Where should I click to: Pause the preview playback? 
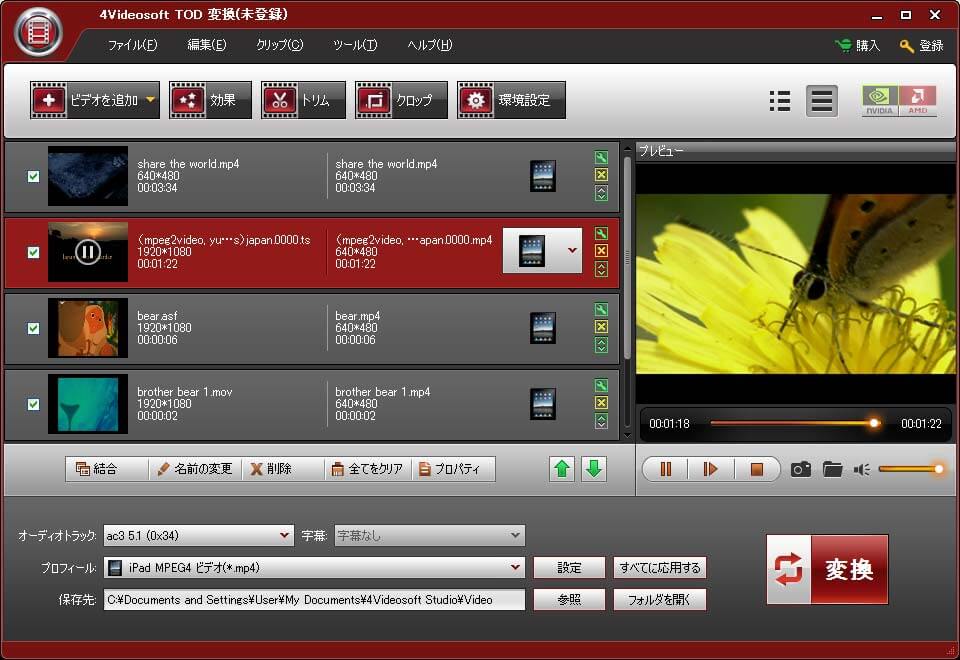[666, 470]
